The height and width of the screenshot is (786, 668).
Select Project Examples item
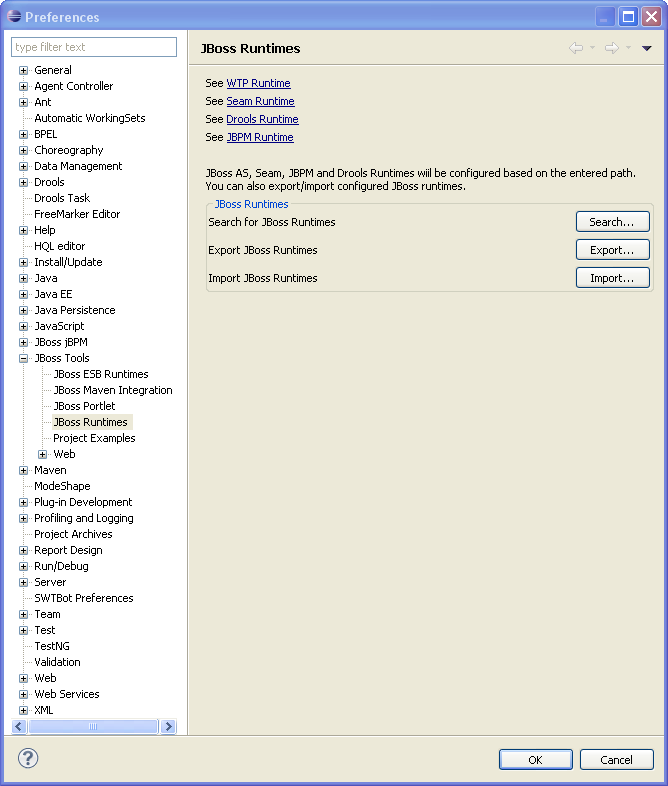point(94,438)
